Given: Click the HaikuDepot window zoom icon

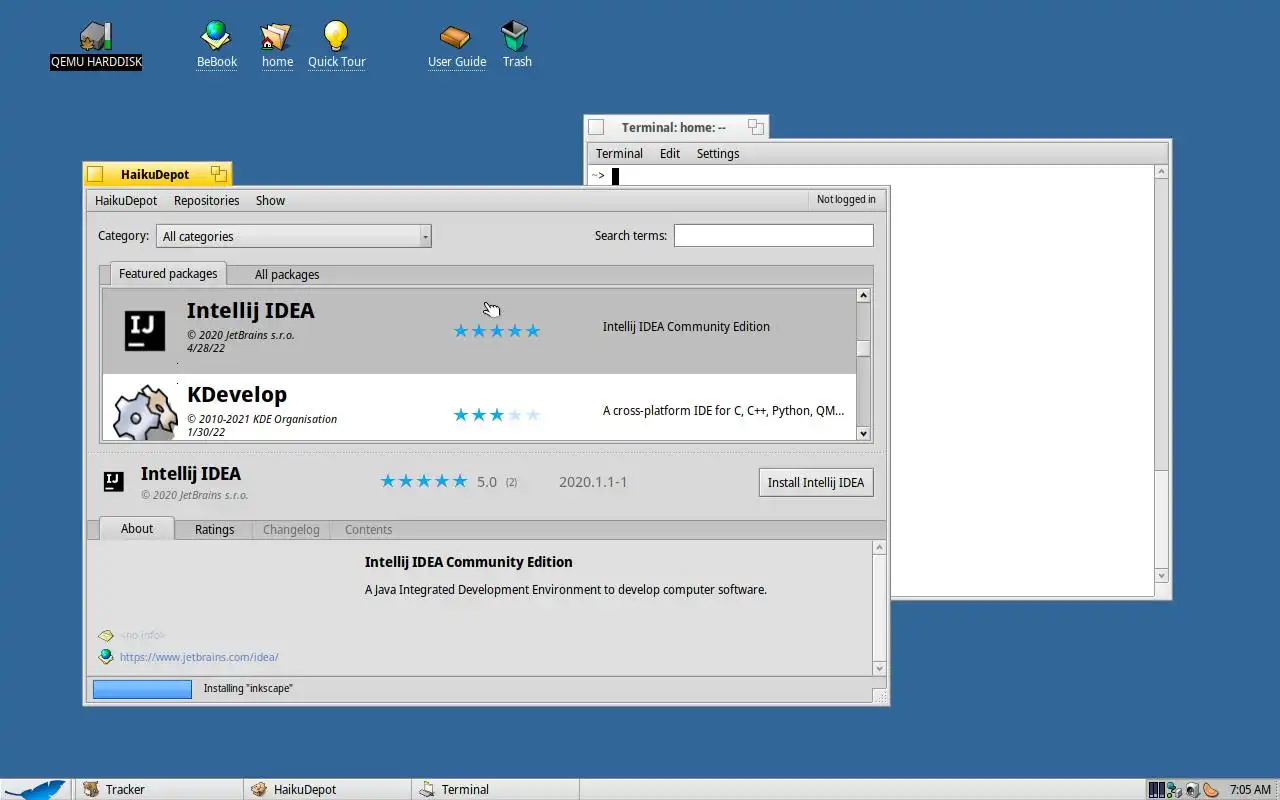Looking at the screenshot, I should (218, 174).
